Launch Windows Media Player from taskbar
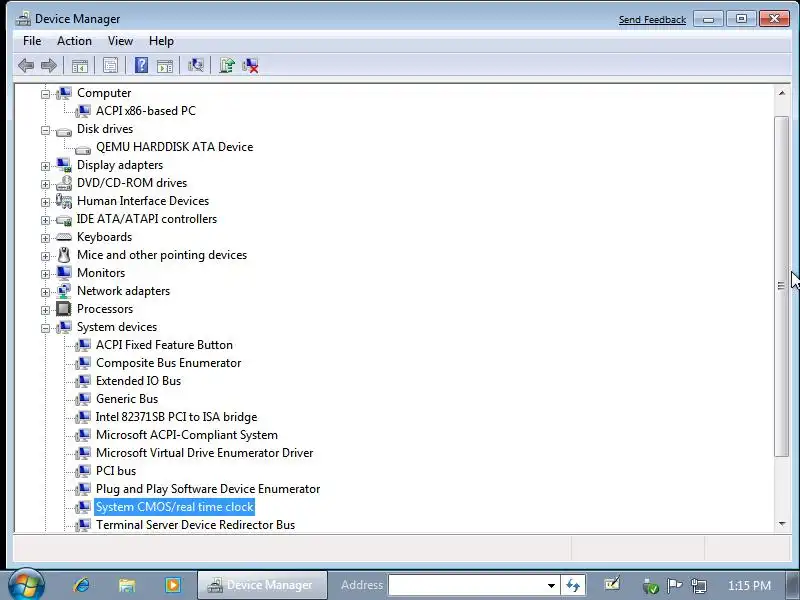 [172, 585]
